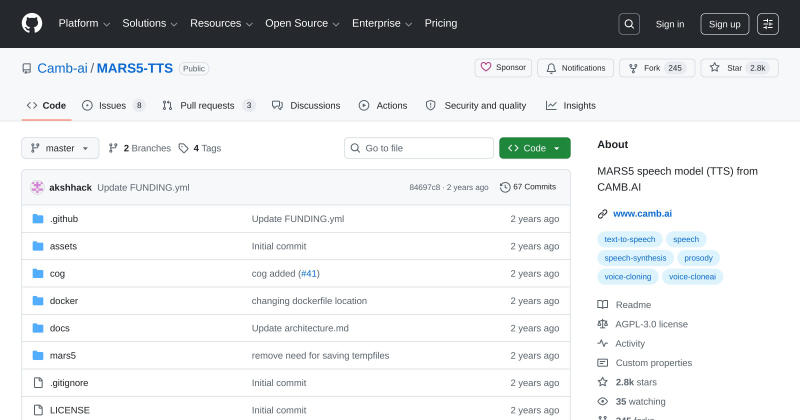This screenshot has height=420, width=800.
Task: Click the pulse icon beside Activity
Action: tap(603, 343)
